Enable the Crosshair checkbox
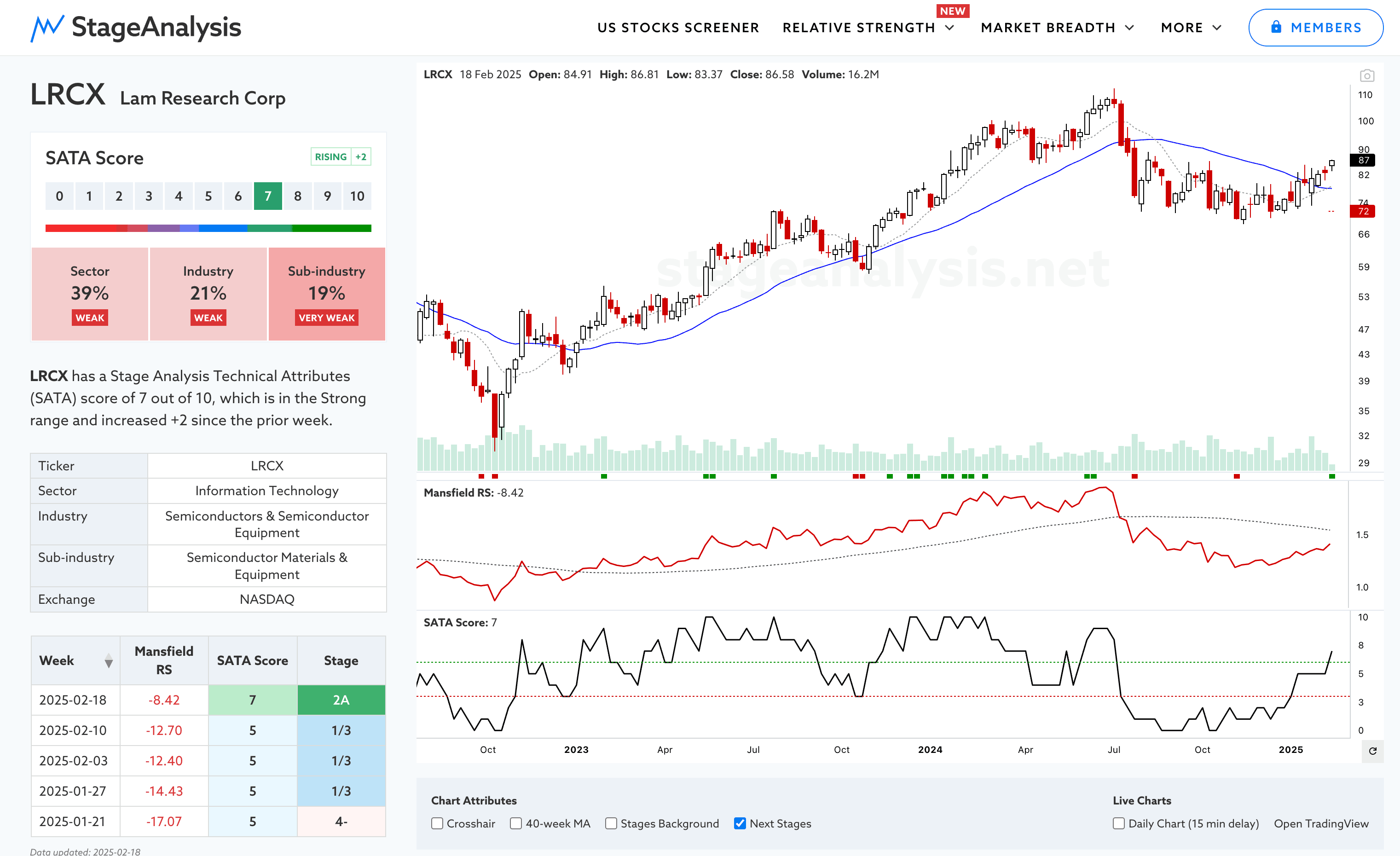Screen dimensions: 1400x856 pos(437,824)
